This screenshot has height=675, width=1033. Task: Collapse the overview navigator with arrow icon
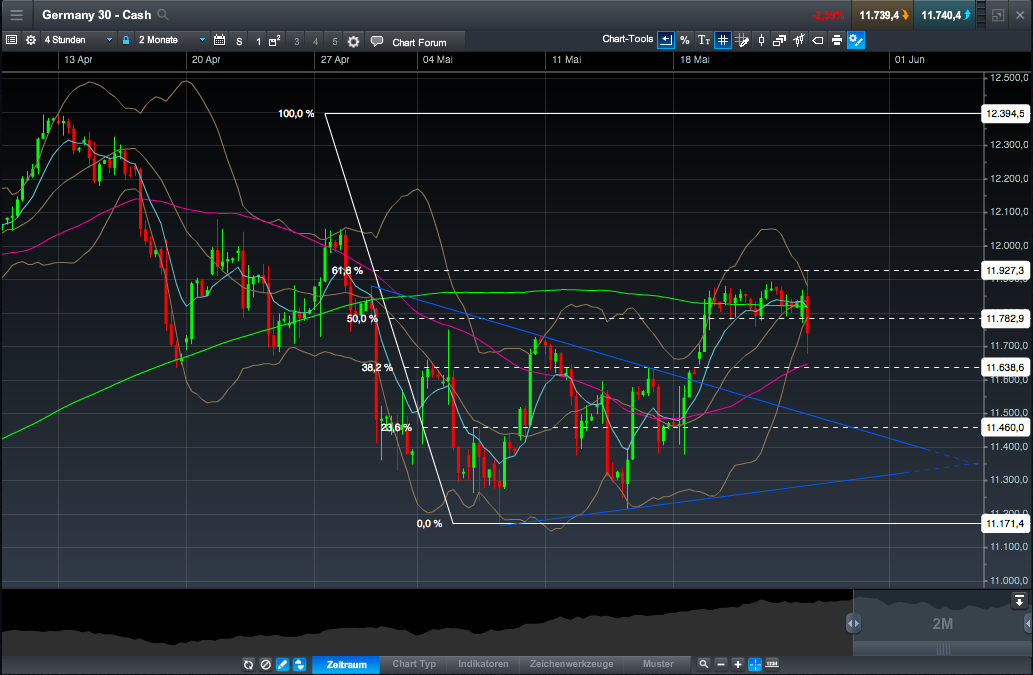[x=1019, y=600]
